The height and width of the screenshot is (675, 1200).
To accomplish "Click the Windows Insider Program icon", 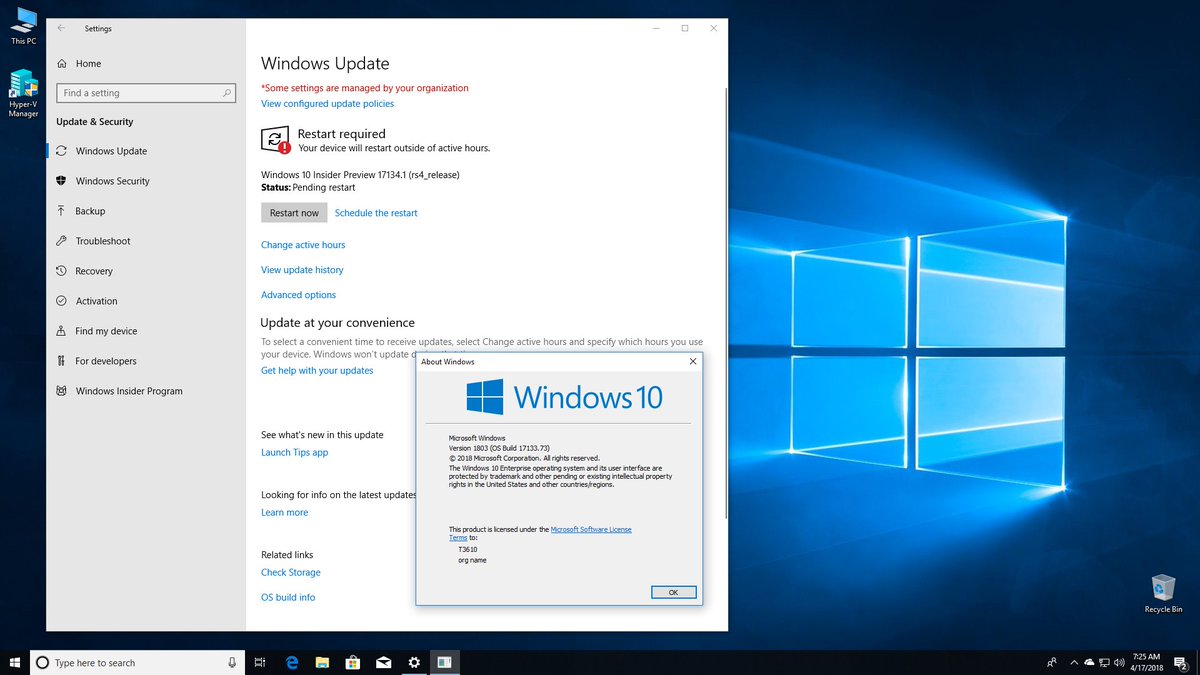I will pos(61,391).
